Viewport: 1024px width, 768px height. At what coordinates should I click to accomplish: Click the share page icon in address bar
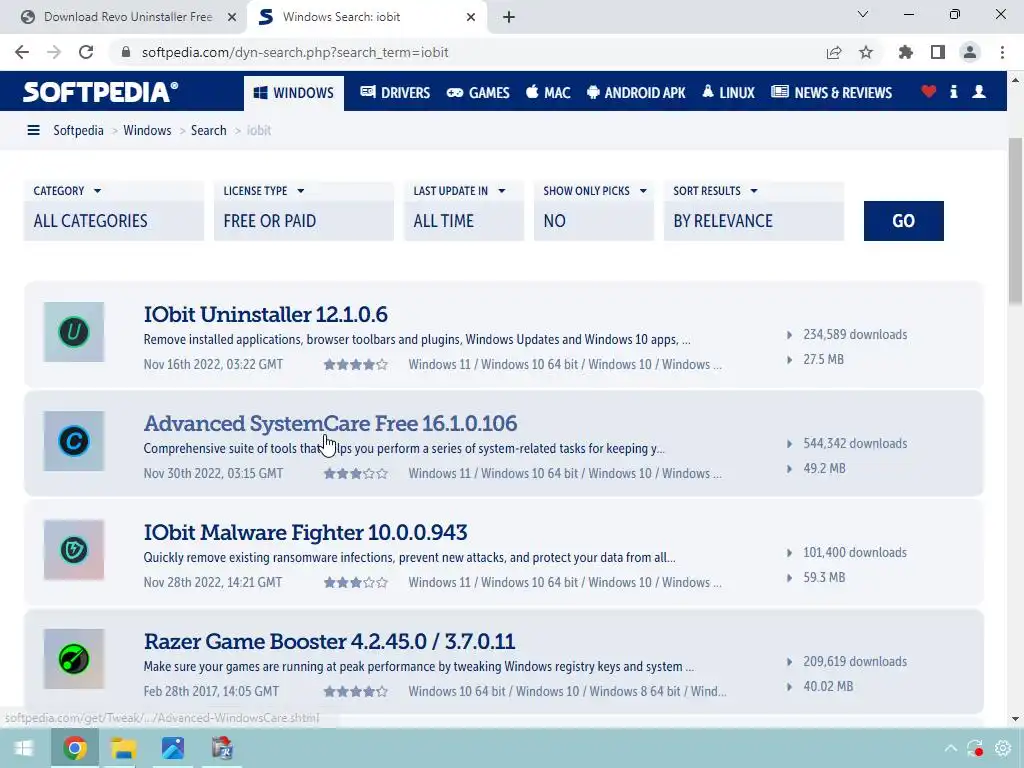point(834,52)
